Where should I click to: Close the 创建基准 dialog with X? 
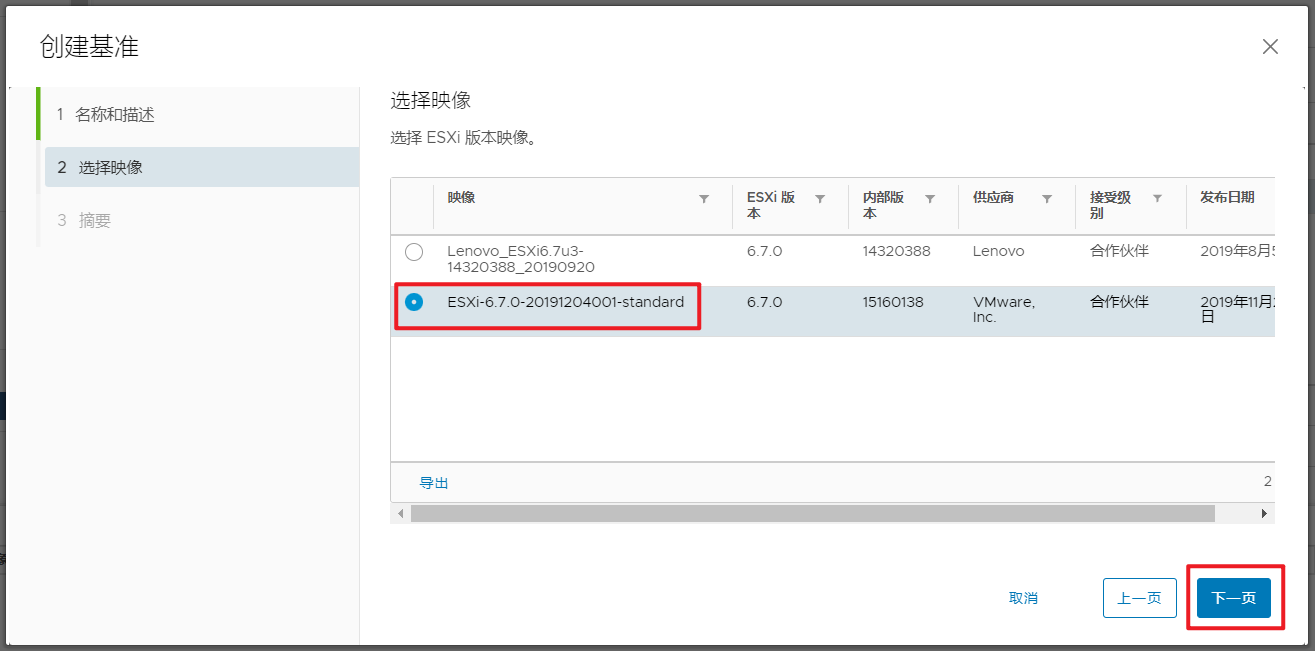pyautogui.click(x=1270, y=46)
